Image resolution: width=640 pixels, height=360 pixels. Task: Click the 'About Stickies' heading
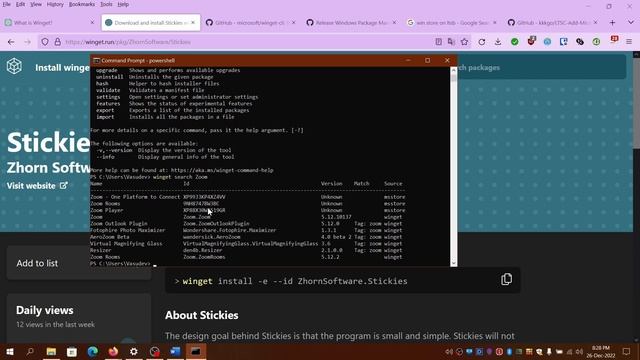202,315
